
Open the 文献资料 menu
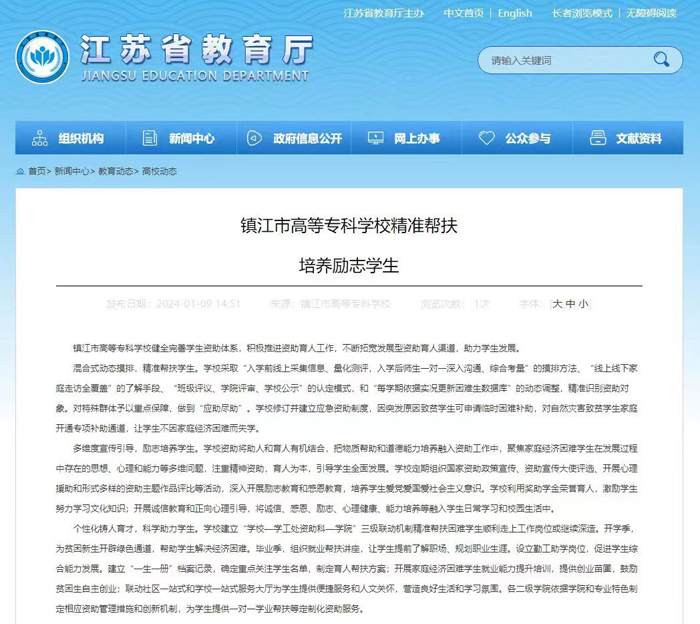click(x=628, y=138)
